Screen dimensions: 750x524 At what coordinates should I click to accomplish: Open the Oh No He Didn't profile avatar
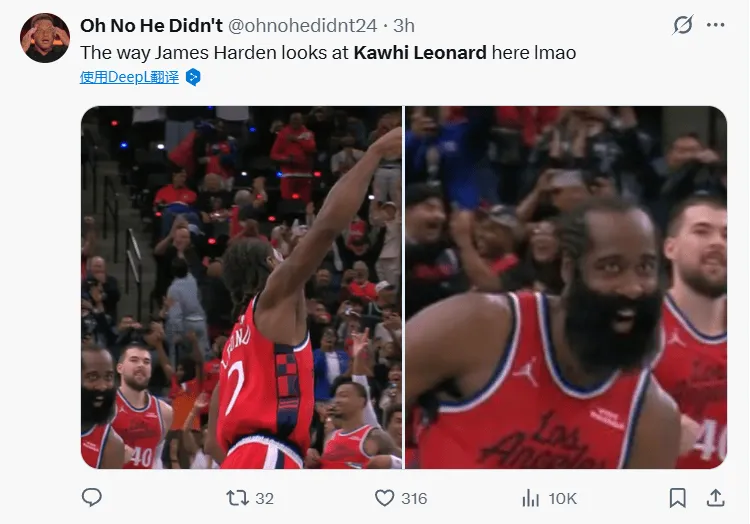[x=45, y=38]
